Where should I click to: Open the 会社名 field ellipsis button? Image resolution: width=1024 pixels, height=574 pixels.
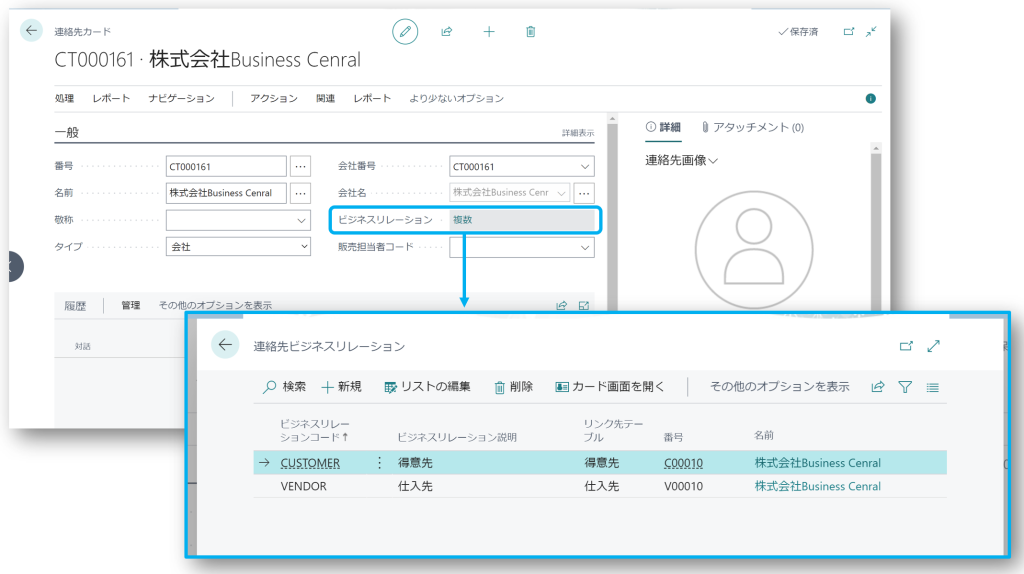tap(584, 193)
